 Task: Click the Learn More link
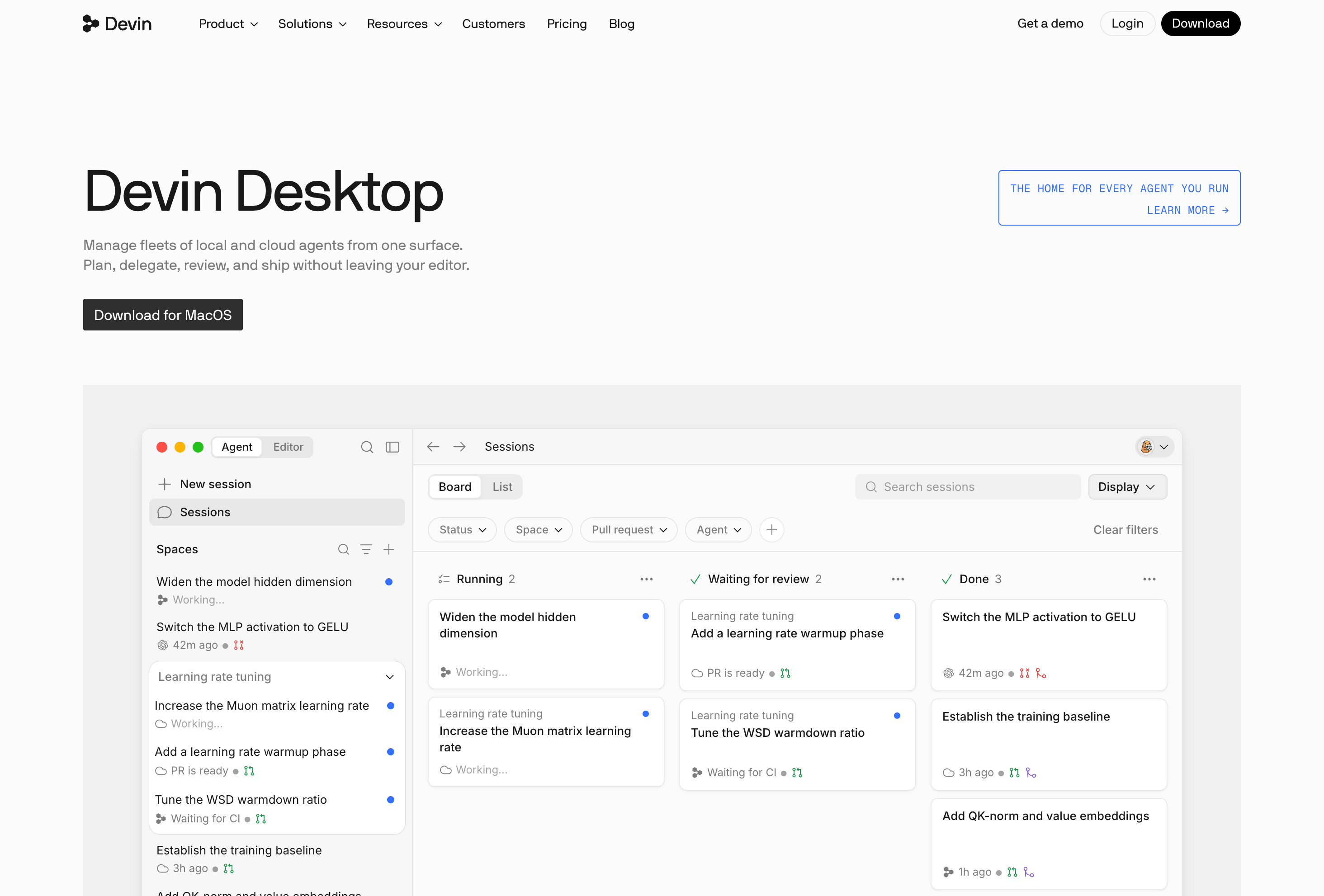[1187, 210]
